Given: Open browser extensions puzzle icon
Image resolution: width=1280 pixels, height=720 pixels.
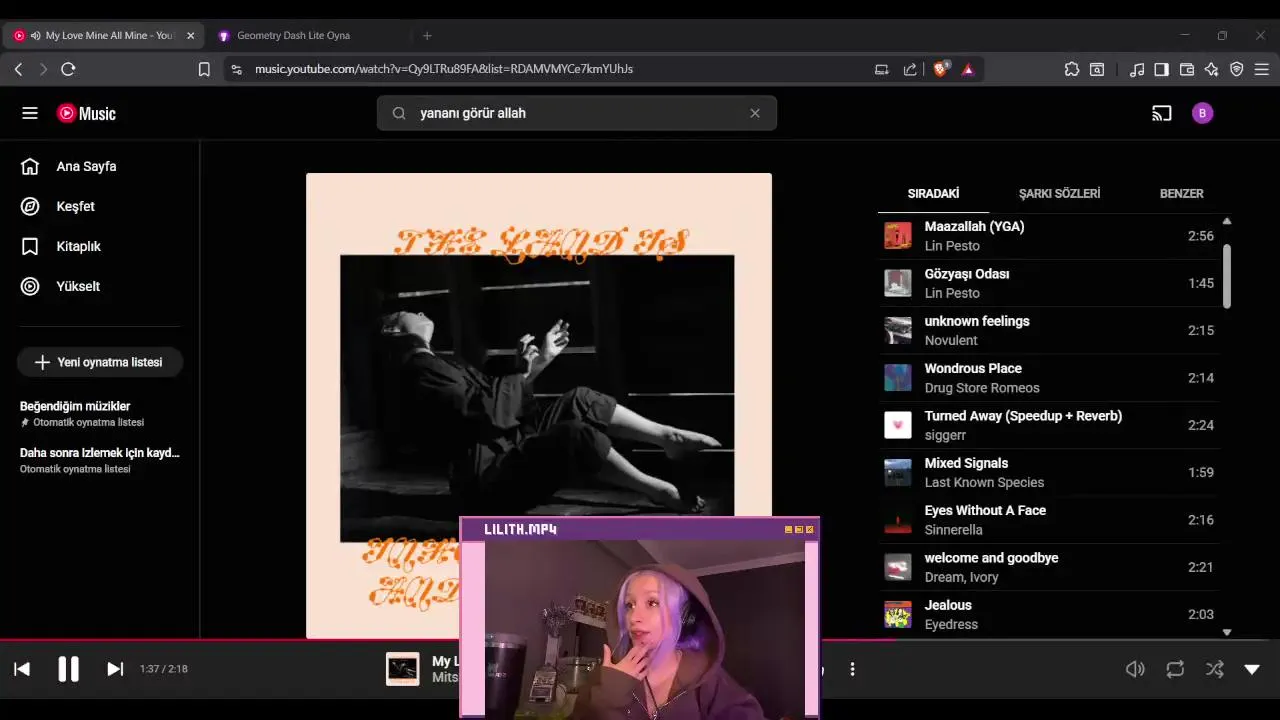Looking at the screenshot, I should point(1072,69).
